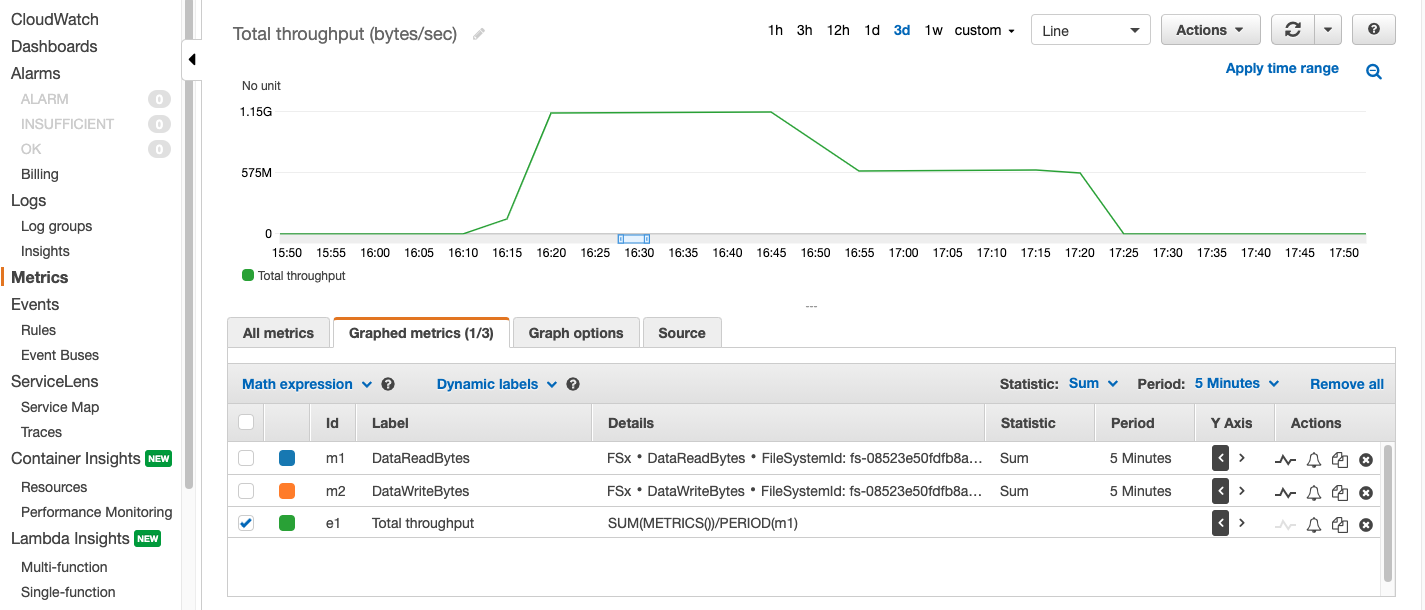Viewport: 1425px width, 610px height.
Task: Set DataReadBytes to left Y axis
Action: pyautogui.click(x=1220, y=459)
